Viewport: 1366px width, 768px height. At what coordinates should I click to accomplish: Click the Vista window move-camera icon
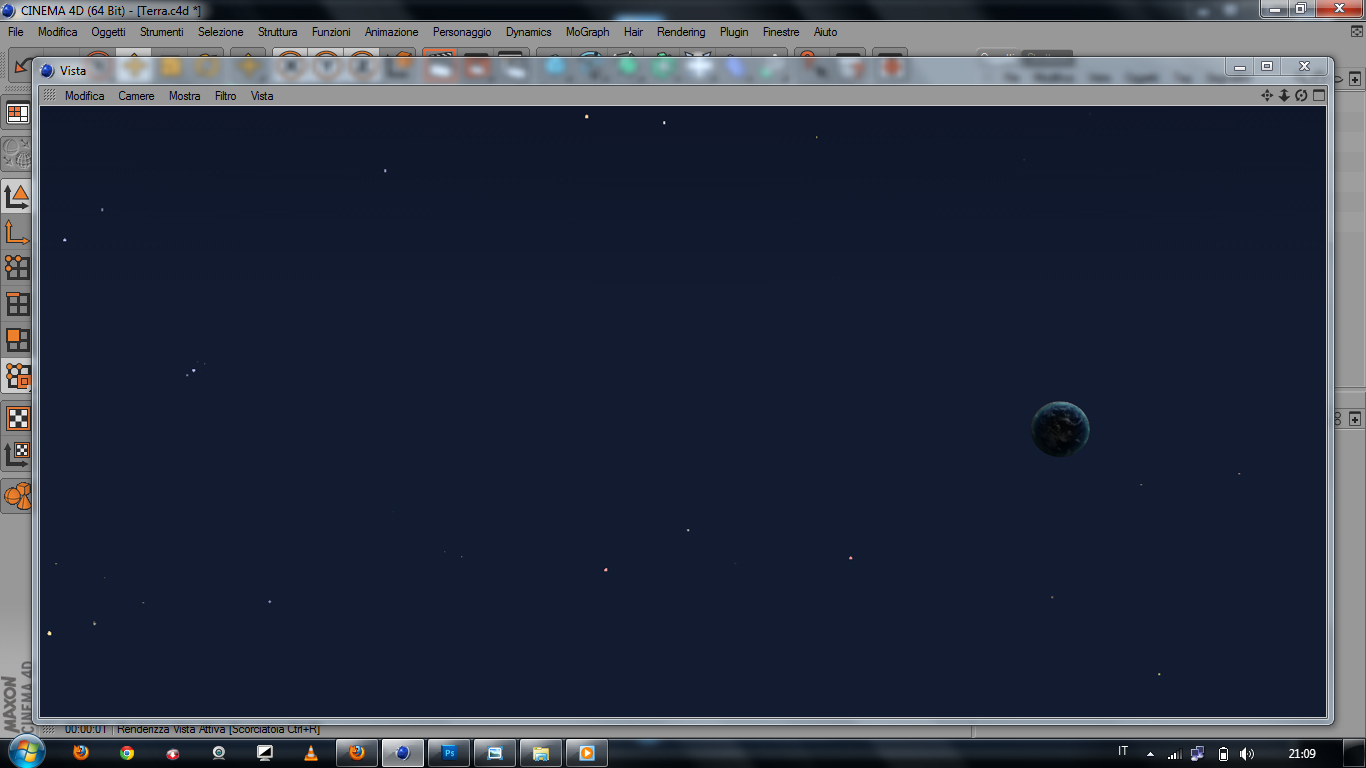click(x=1267, y=96)
